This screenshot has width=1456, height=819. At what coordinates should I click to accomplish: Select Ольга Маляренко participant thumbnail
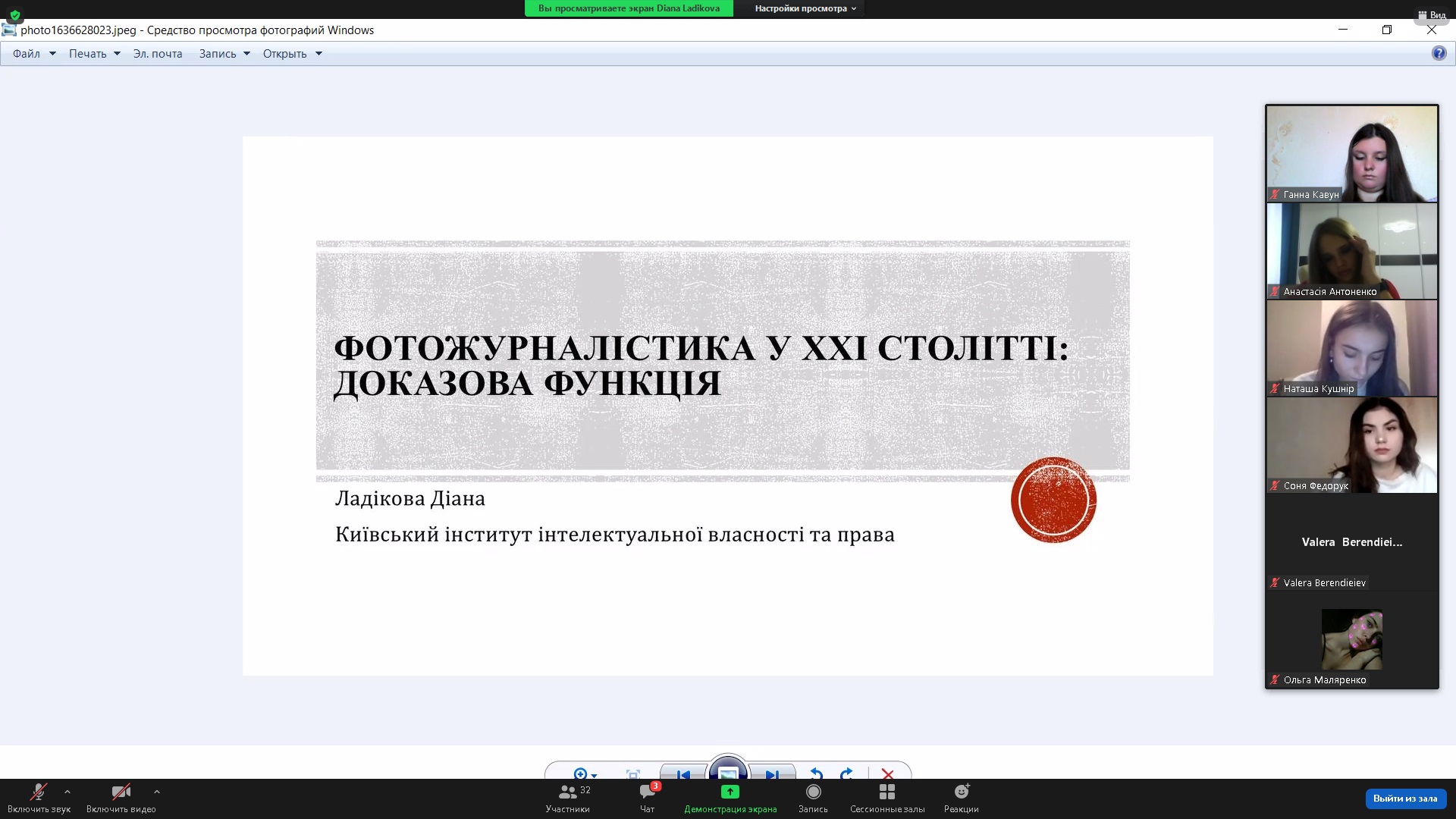[x=1351, y=640]
